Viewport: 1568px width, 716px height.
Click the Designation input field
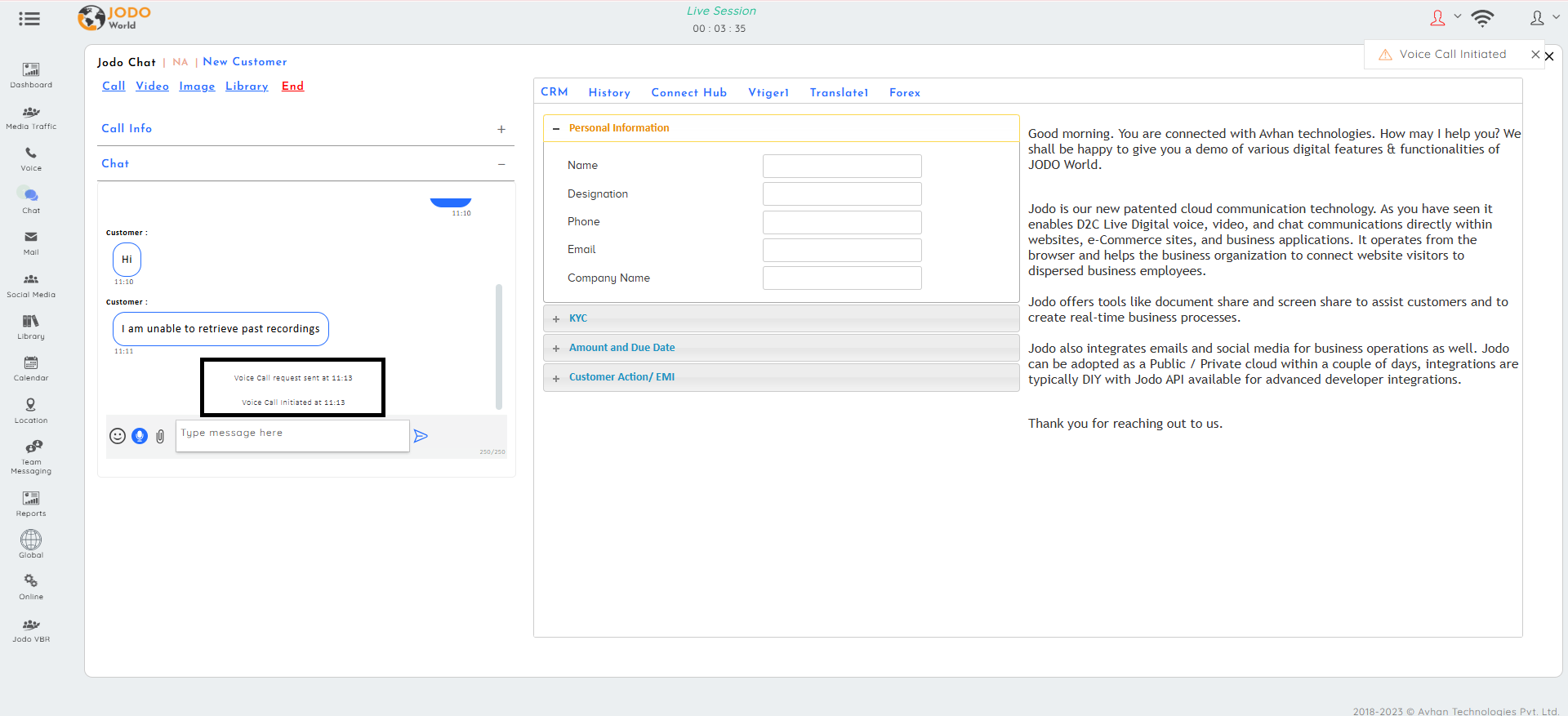click(842, 194)
